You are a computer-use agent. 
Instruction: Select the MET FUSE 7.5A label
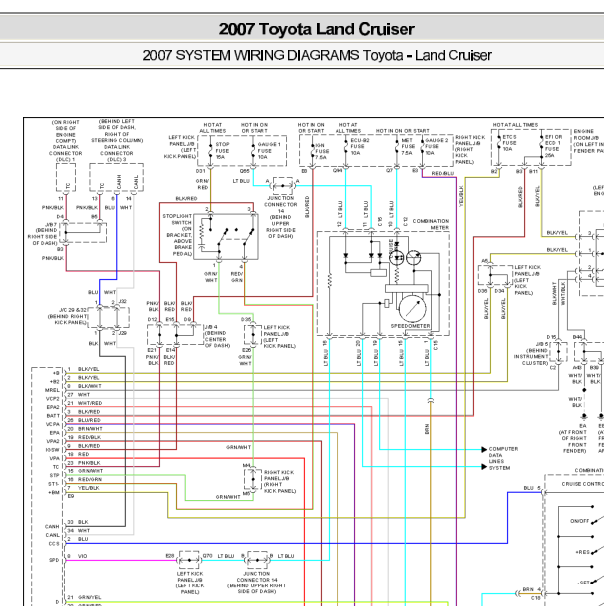point(407,146)
